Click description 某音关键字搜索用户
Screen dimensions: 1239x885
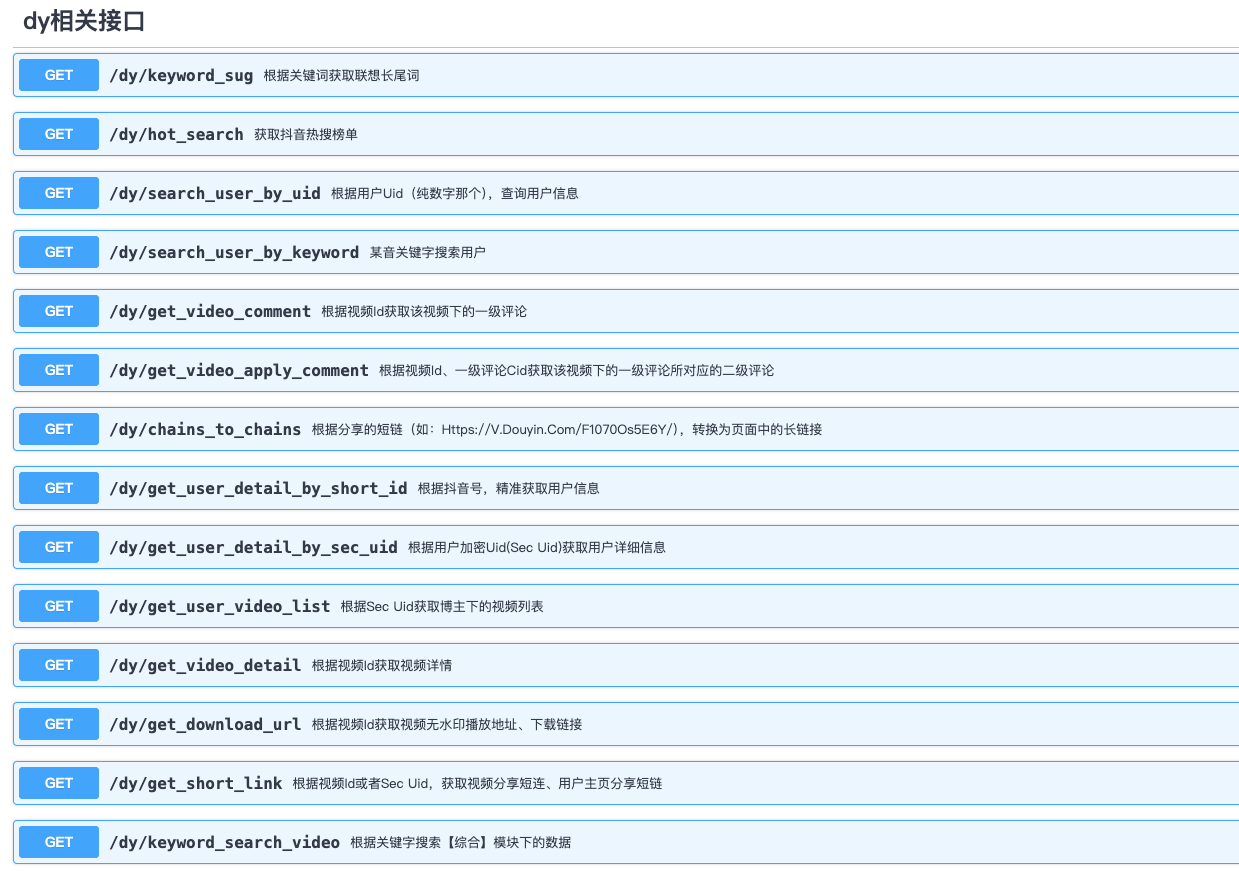coord(427,253)
